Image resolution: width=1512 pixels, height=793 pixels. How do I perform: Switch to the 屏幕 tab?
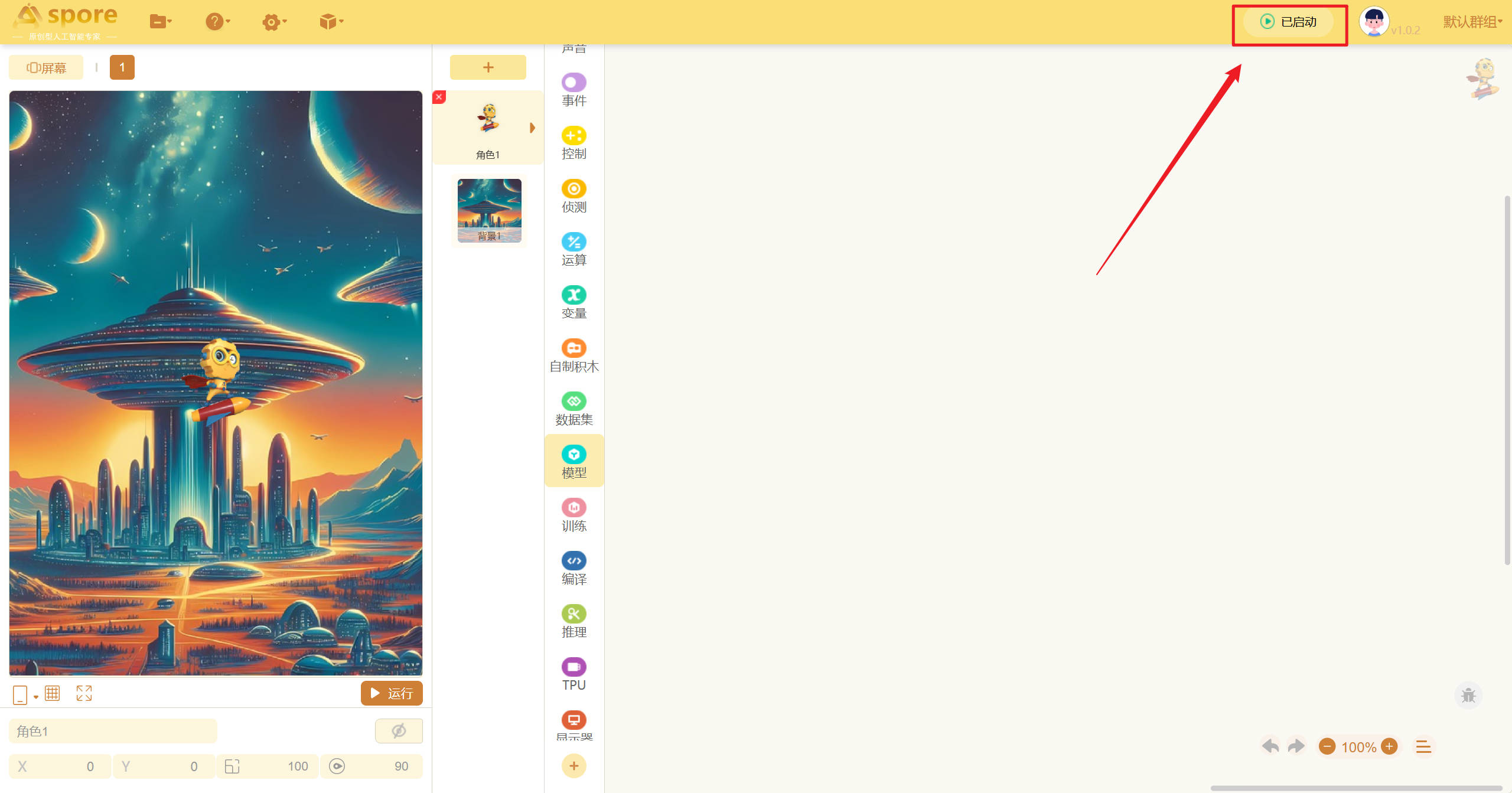click(x=46, y=68)
